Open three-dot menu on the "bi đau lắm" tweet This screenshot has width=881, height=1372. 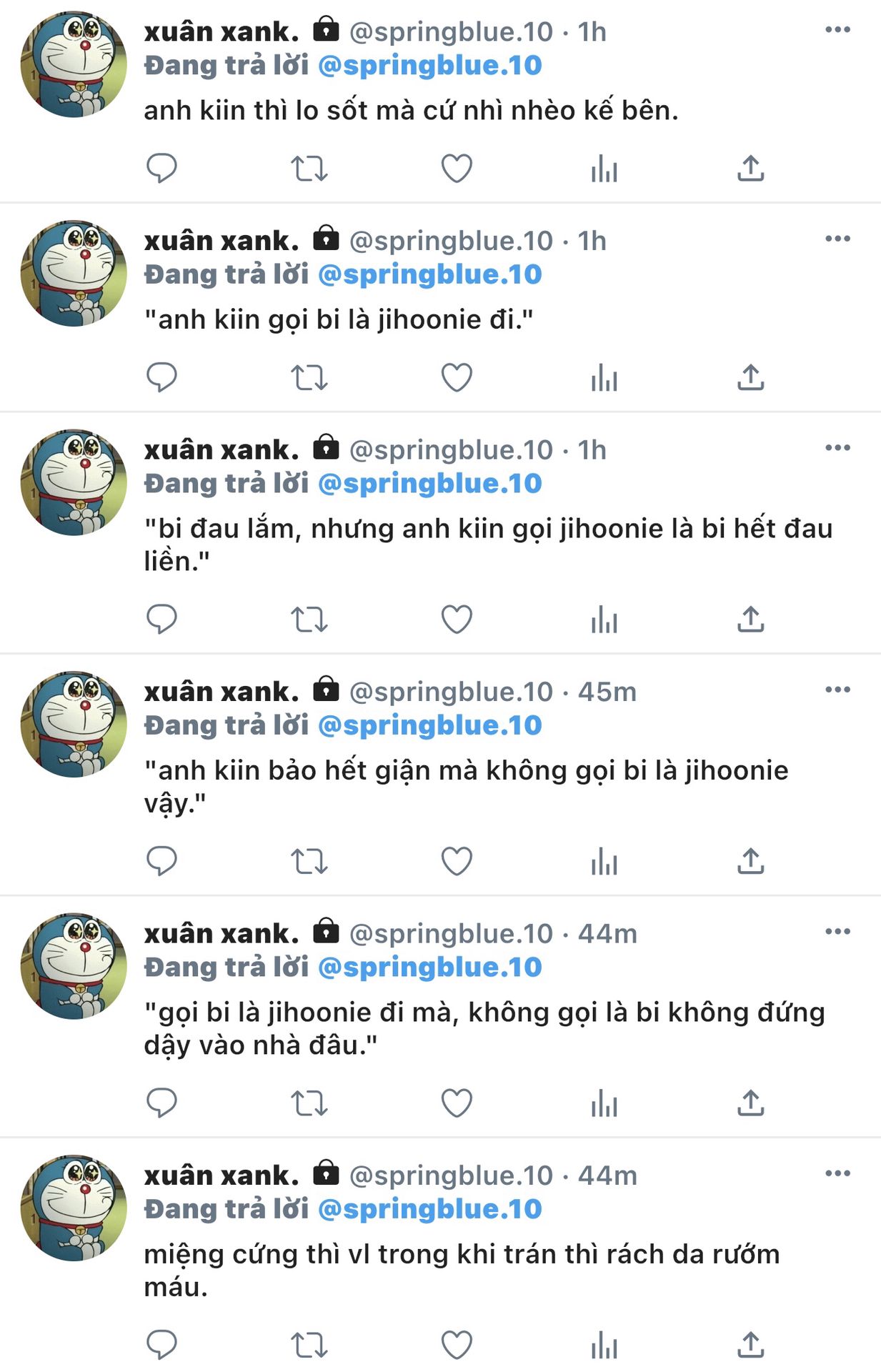click(837, 448)
